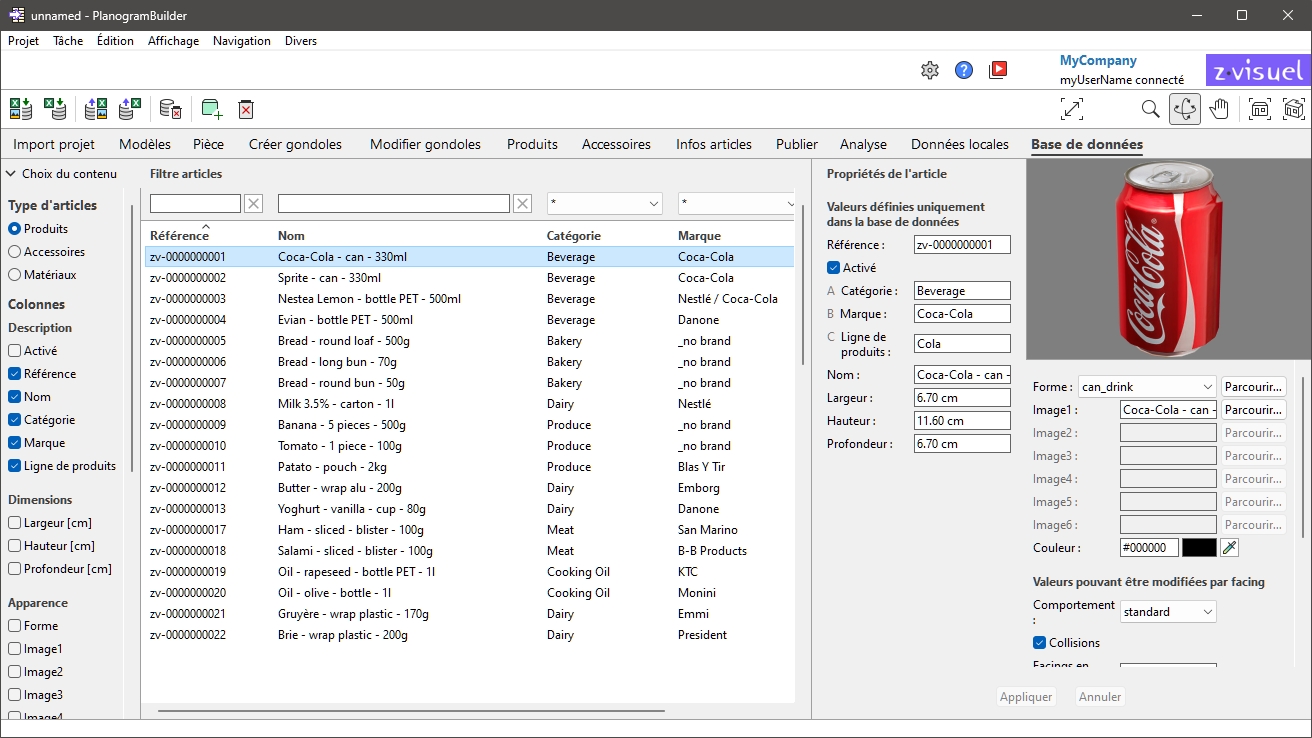This screenshot has width=1312, height=738.
Task: Open the Affichage menu
Action: pyautogui.click(x=173, y=41)
